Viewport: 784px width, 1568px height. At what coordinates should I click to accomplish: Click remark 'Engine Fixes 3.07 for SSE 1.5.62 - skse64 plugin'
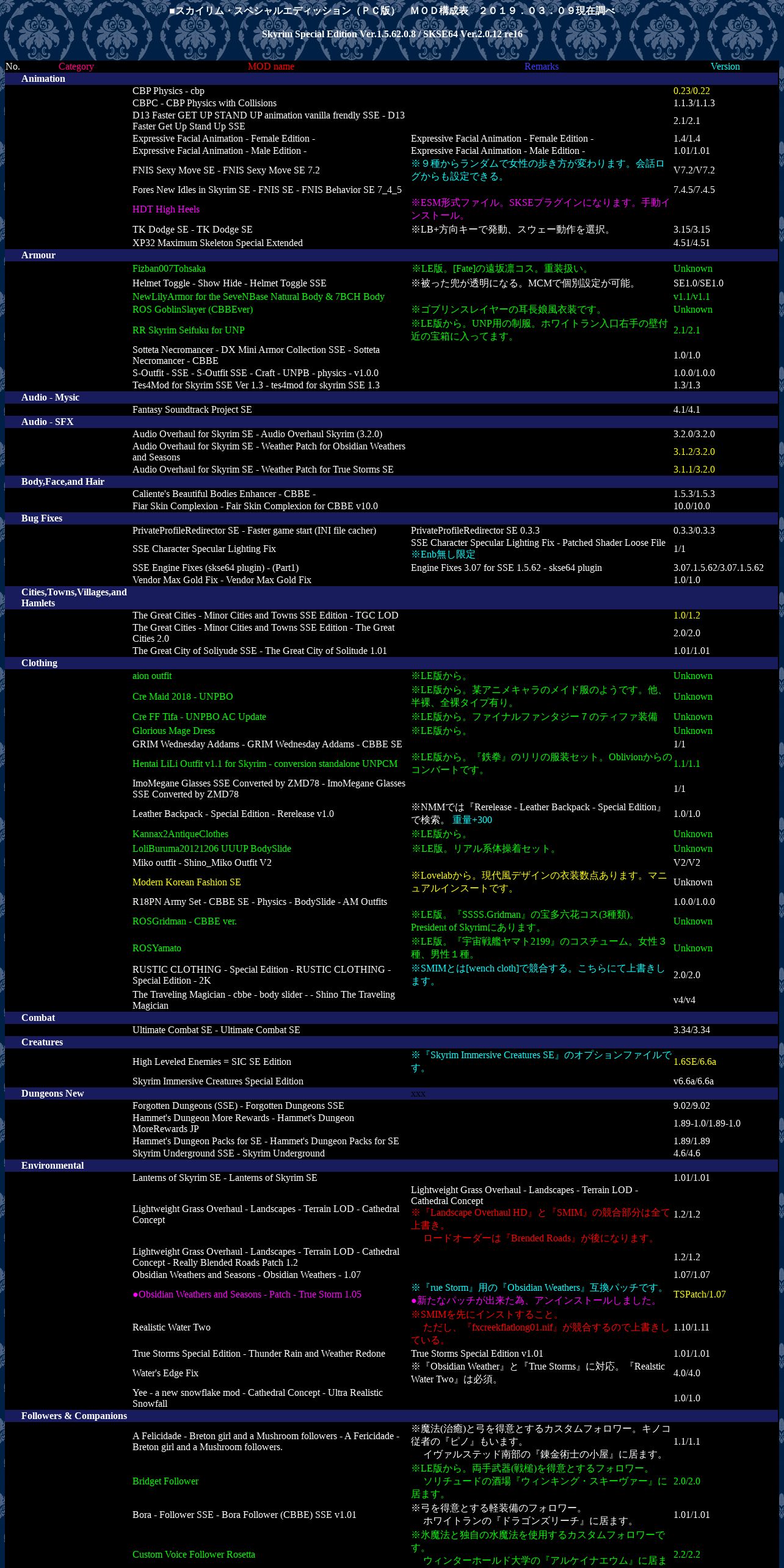506,568
